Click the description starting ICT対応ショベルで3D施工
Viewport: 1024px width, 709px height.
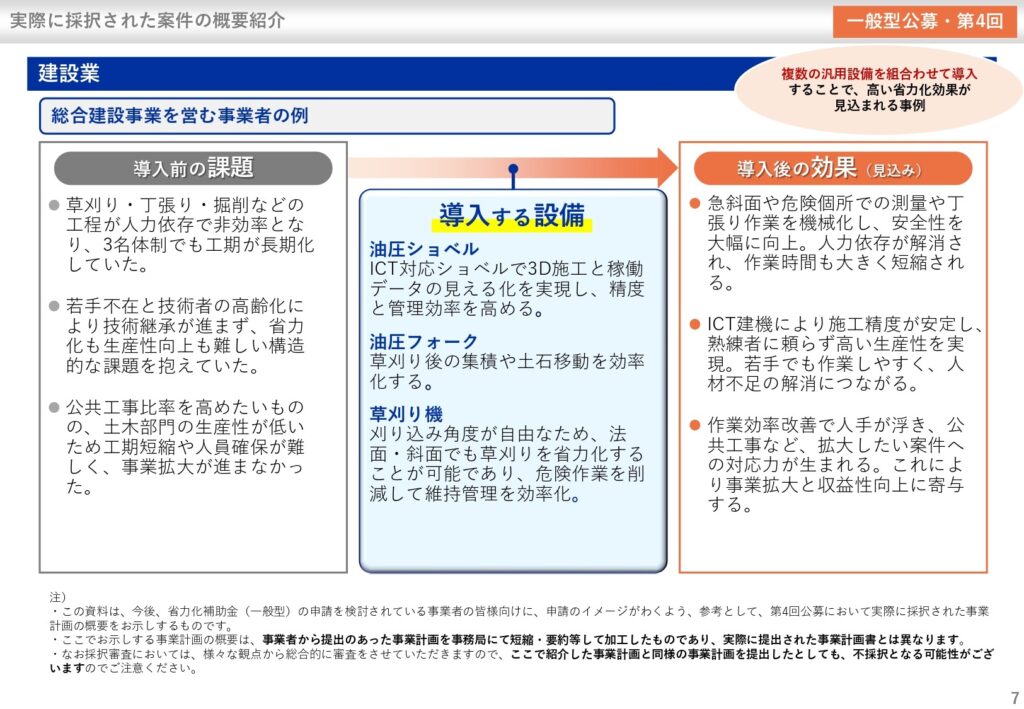[507, 289]
